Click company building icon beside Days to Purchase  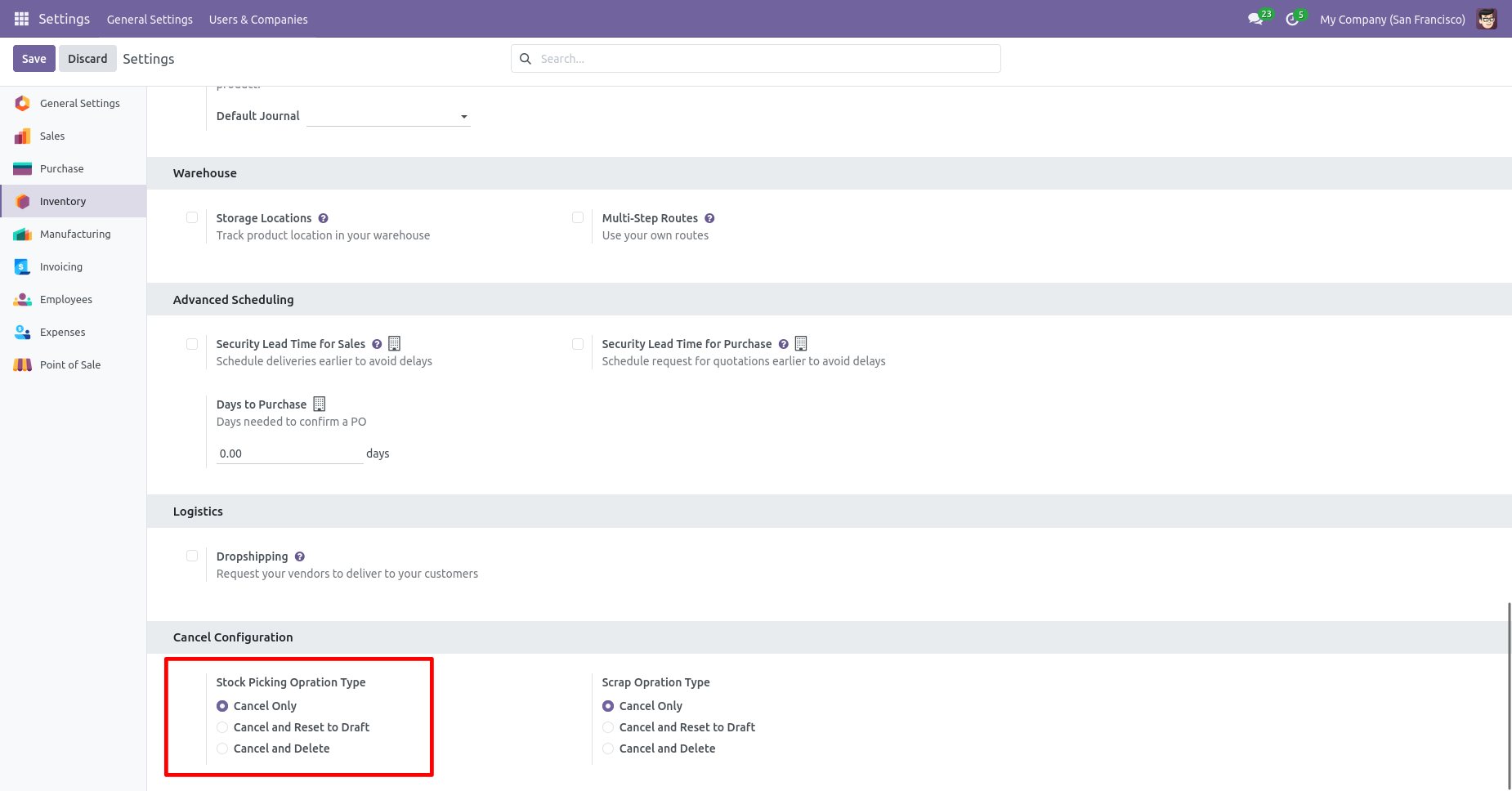click(x=320, y=404)
